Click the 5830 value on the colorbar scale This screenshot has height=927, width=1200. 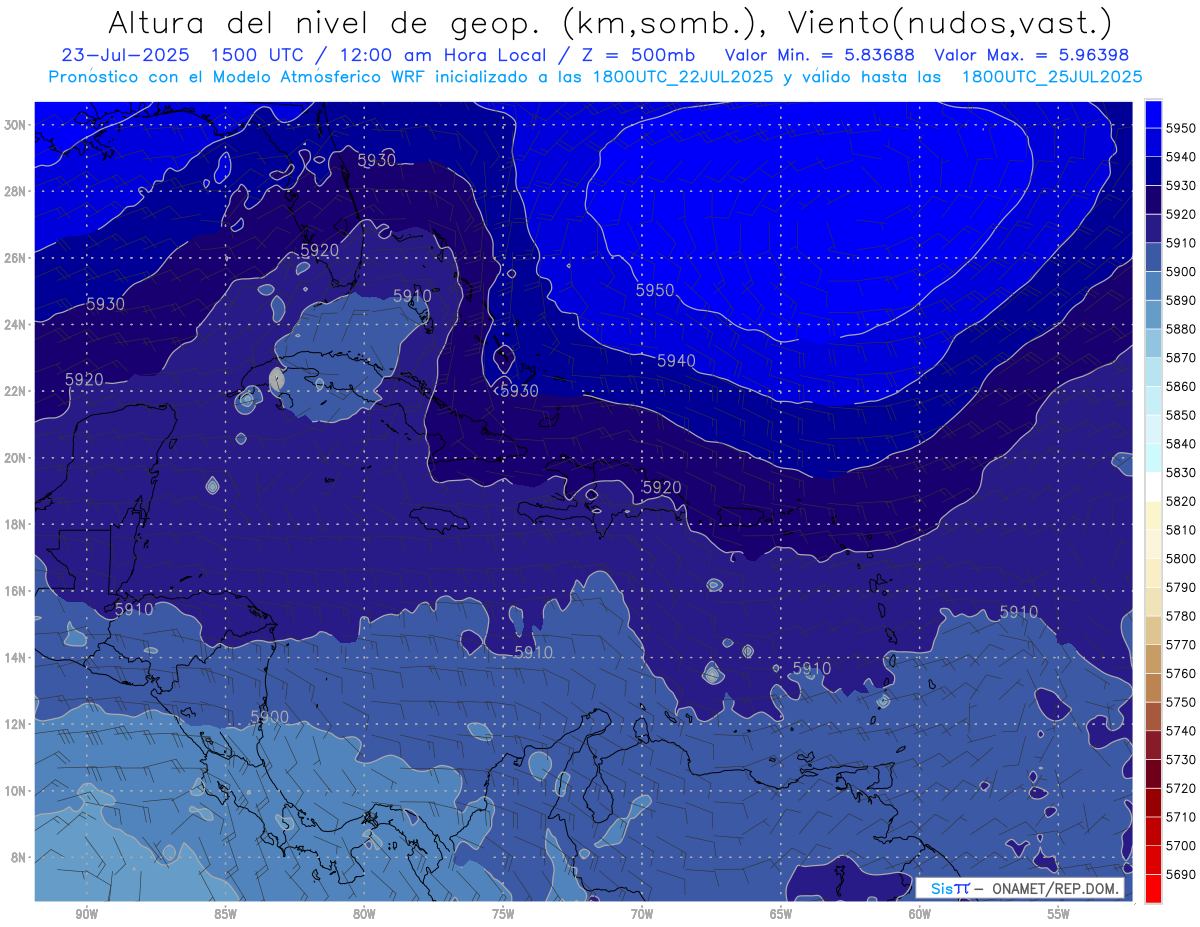point(1181,472)
